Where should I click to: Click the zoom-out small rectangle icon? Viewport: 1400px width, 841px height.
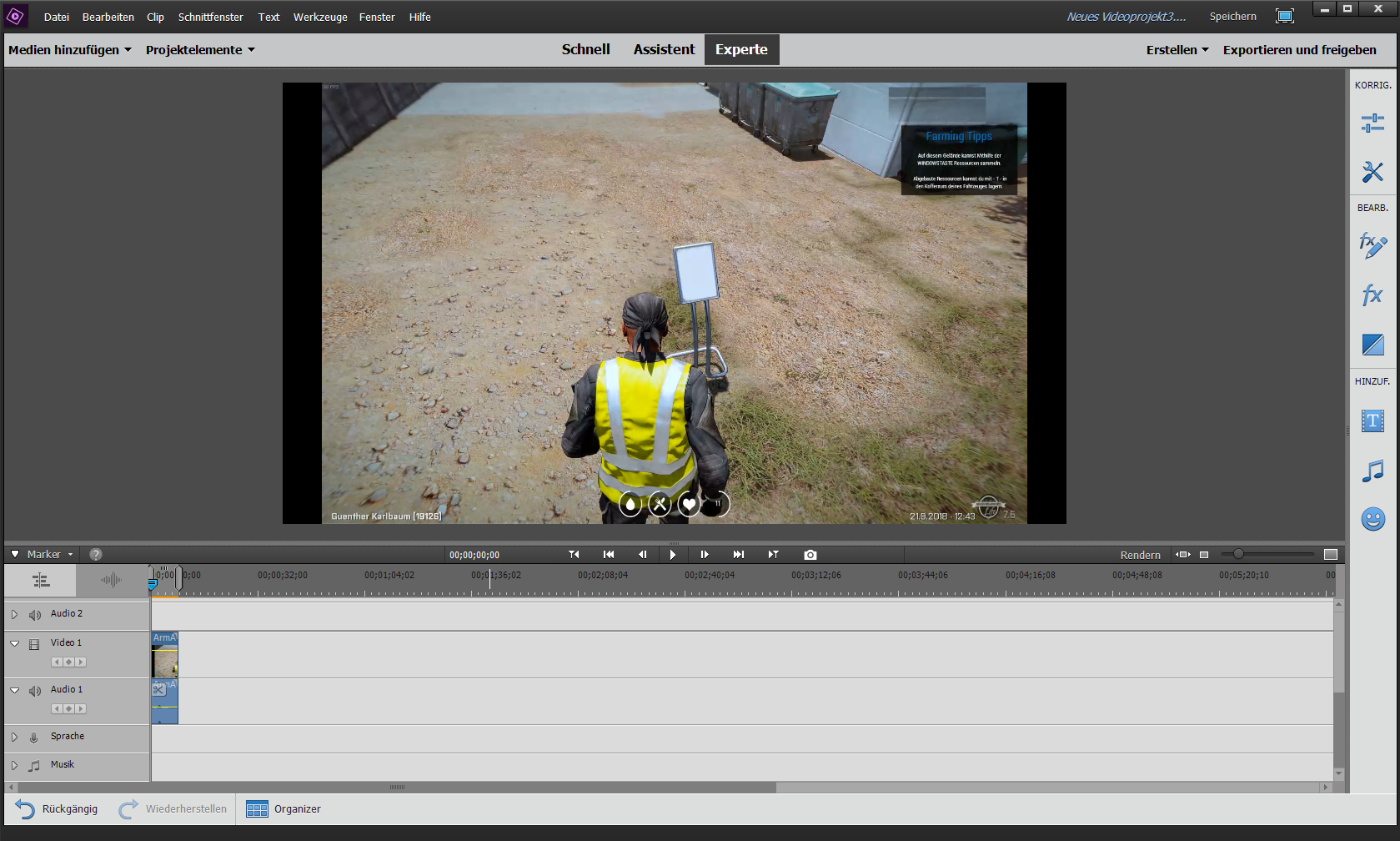click(1204, 555)
